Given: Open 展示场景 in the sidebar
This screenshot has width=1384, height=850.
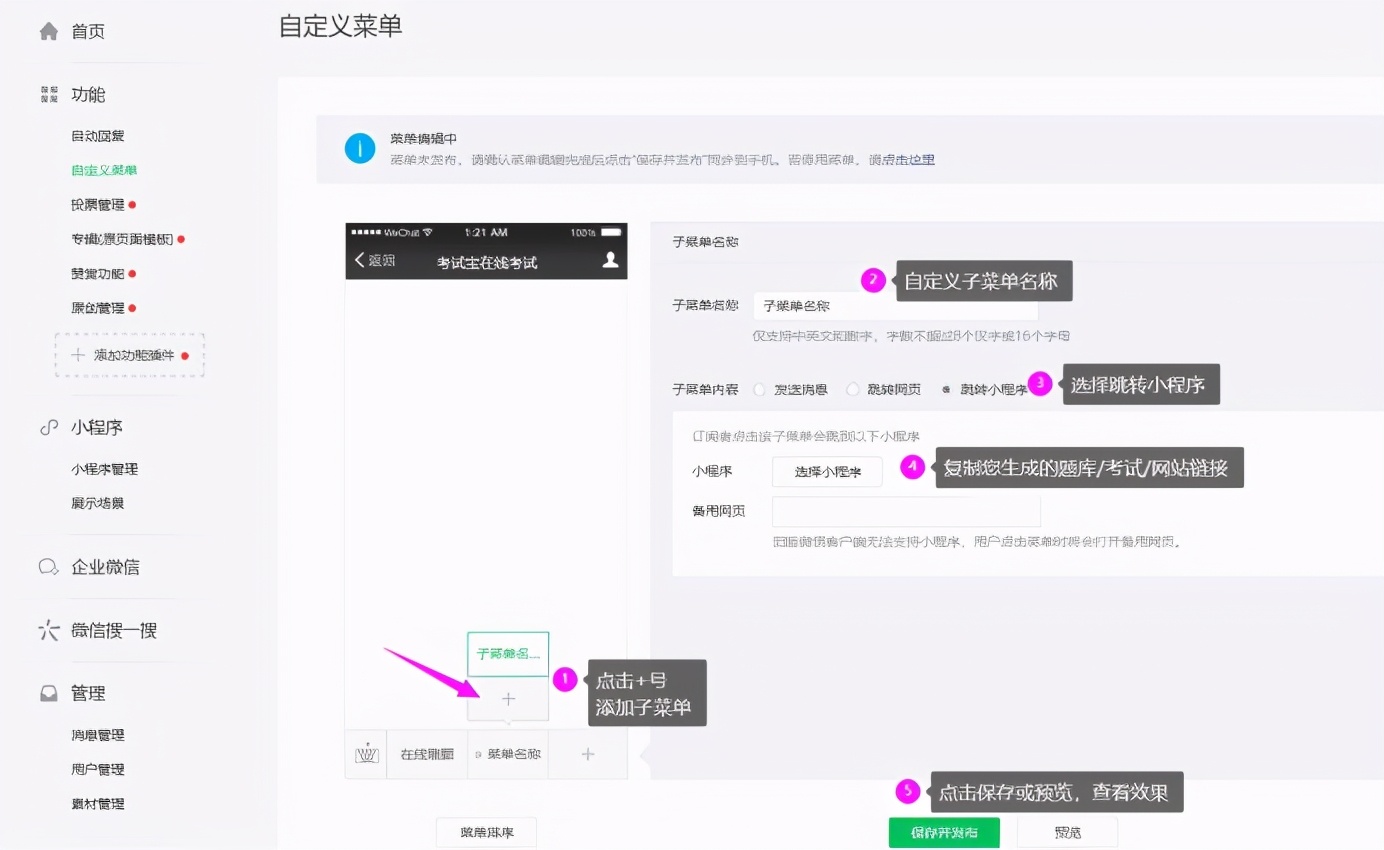Looking at the screenshot, I should click(x=98, y=503).
